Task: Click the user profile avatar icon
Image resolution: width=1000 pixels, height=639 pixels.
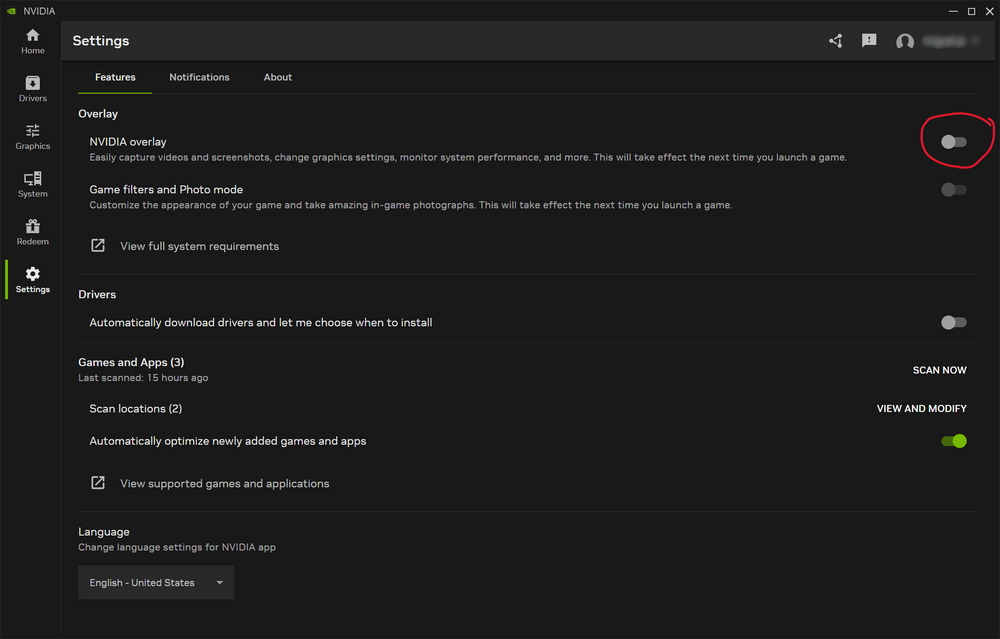Action: tap(905, 42)
